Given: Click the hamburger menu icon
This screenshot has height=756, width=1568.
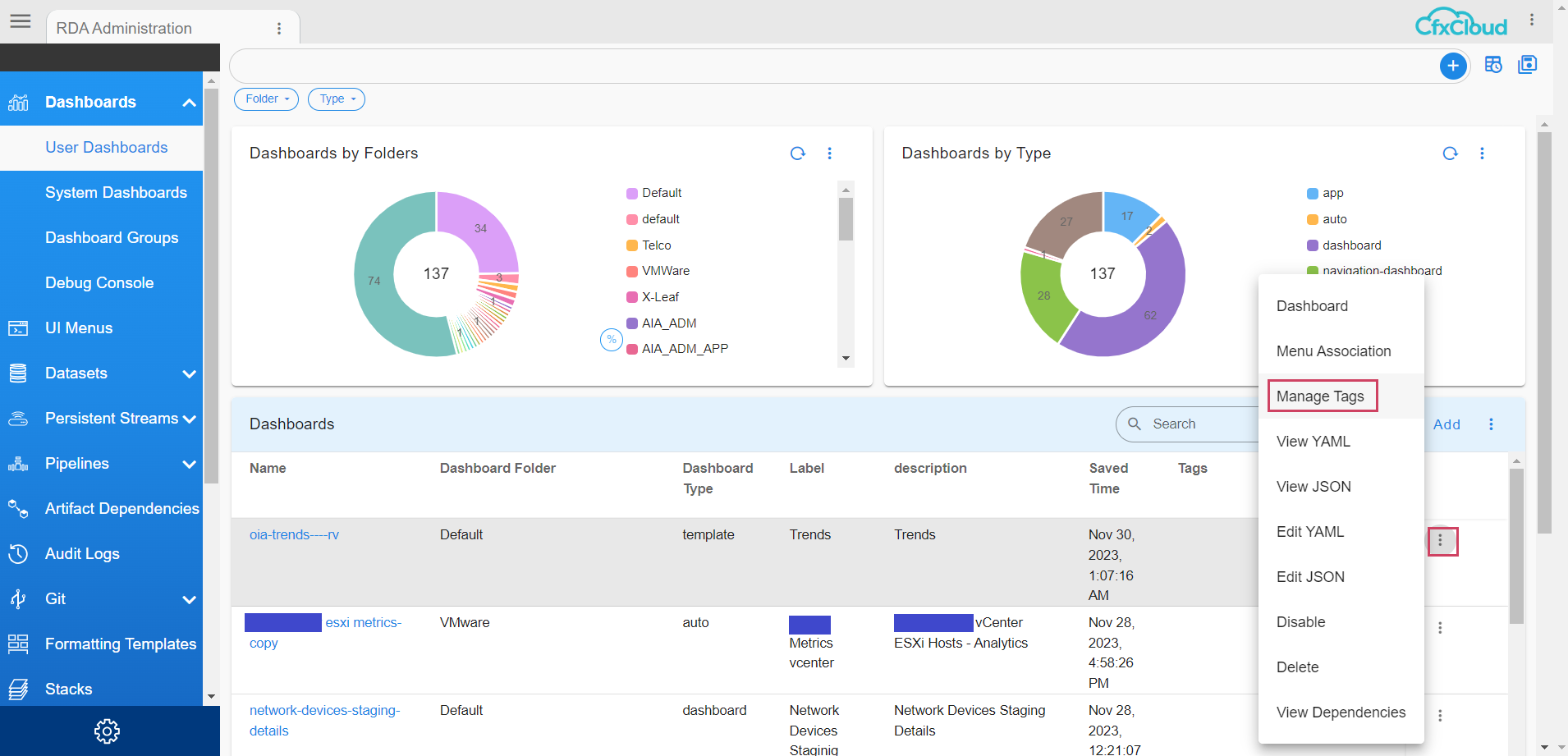Looking at the screenshot, I should point(21,21).
